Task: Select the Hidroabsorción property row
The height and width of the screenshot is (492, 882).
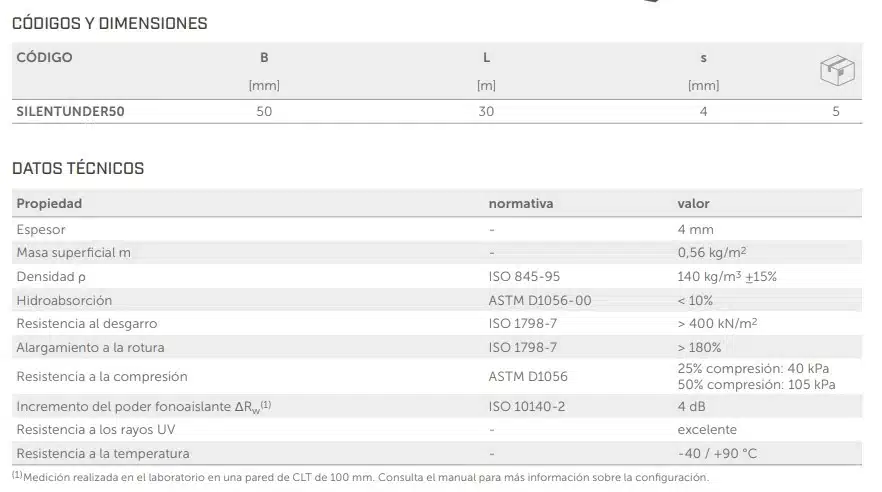Action: 64,300
